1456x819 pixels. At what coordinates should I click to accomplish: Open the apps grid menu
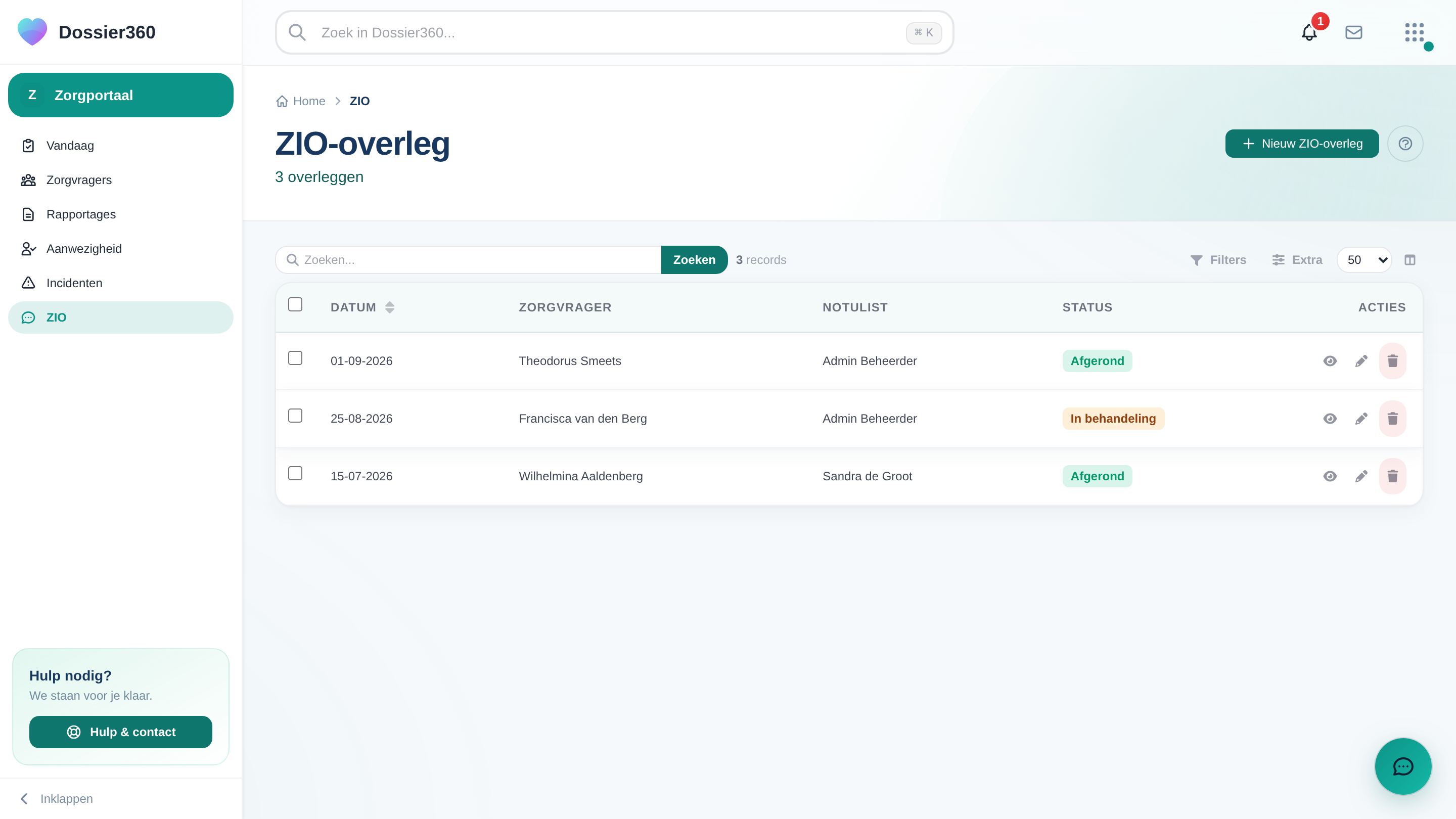(x=1414, y=33)
